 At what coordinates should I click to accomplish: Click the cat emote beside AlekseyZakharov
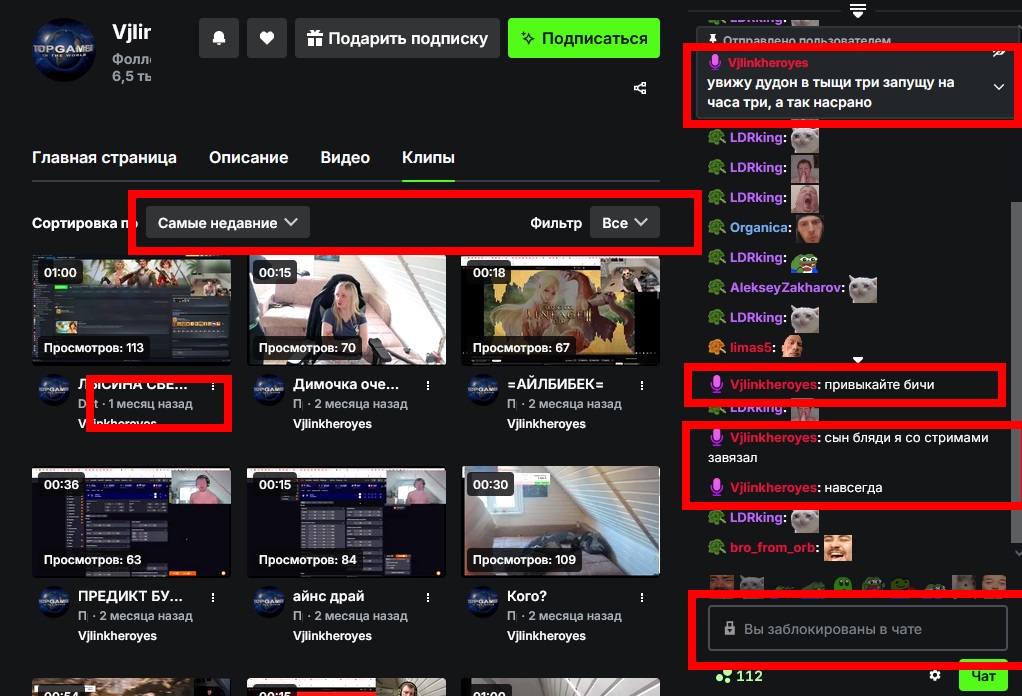pyautogui.click(x=863, y=289)
